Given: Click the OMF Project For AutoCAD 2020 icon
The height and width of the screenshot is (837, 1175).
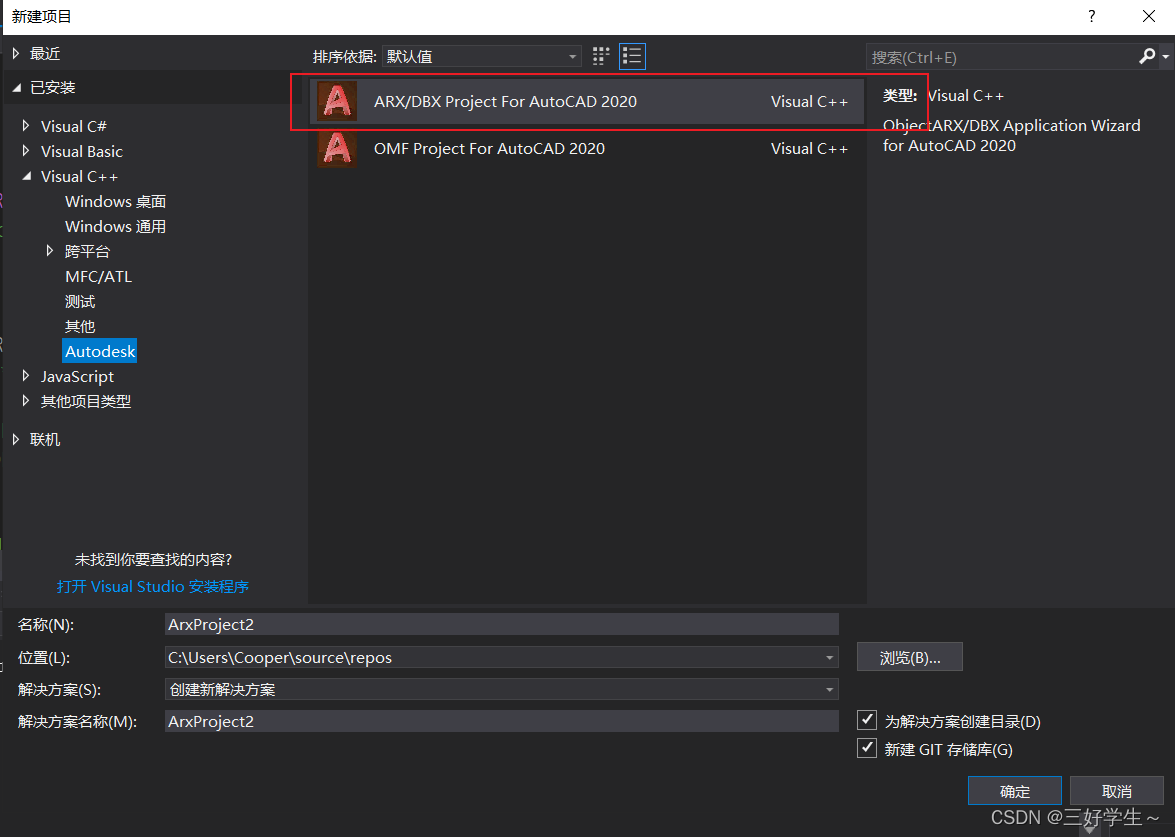Looking at the screenshot, I should (337, 148).
